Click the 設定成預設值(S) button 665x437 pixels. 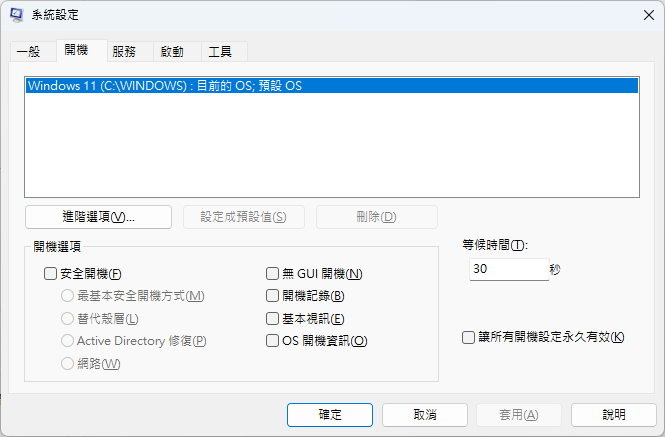243,217
